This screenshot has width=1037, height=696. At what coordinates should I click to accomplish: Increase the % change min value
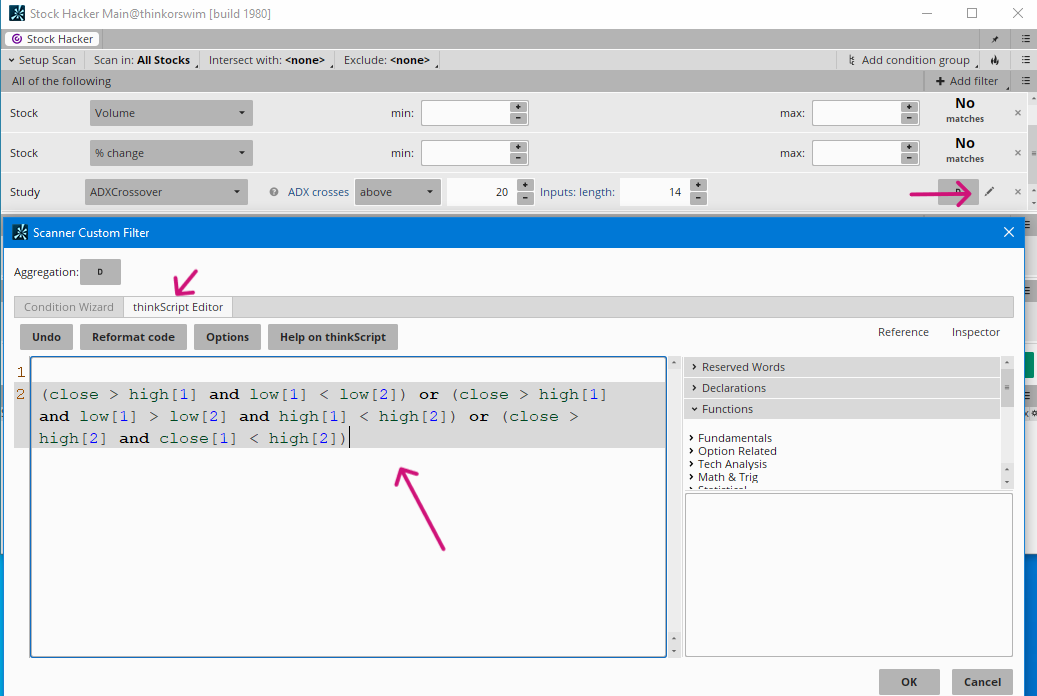[518, 147]
